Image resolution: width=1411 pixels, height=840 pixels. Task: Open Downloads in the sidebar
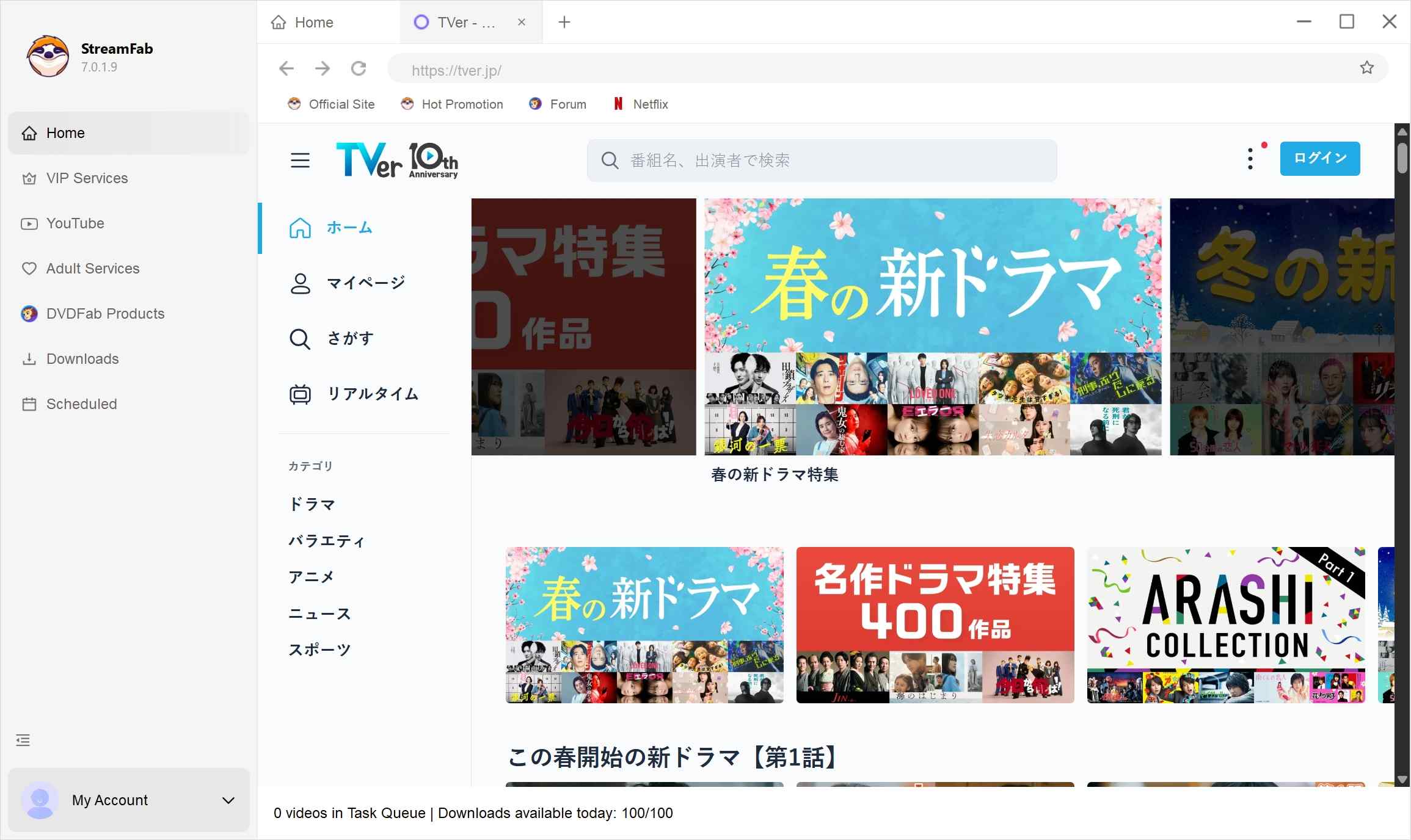(129, 359)
